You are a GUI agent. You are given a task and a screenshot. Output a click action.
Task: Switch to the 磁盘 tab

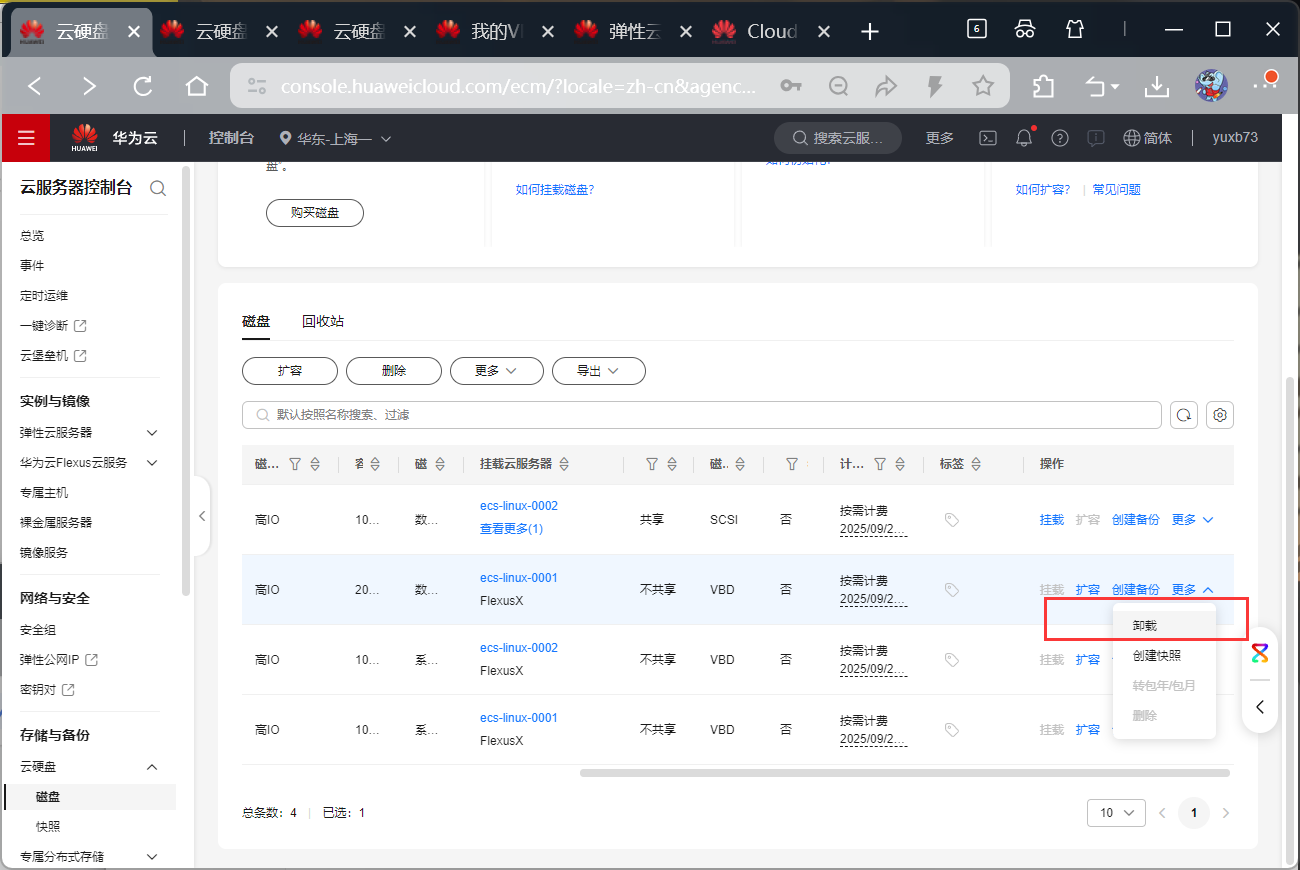pyautogui.click(x=256, y=322)
